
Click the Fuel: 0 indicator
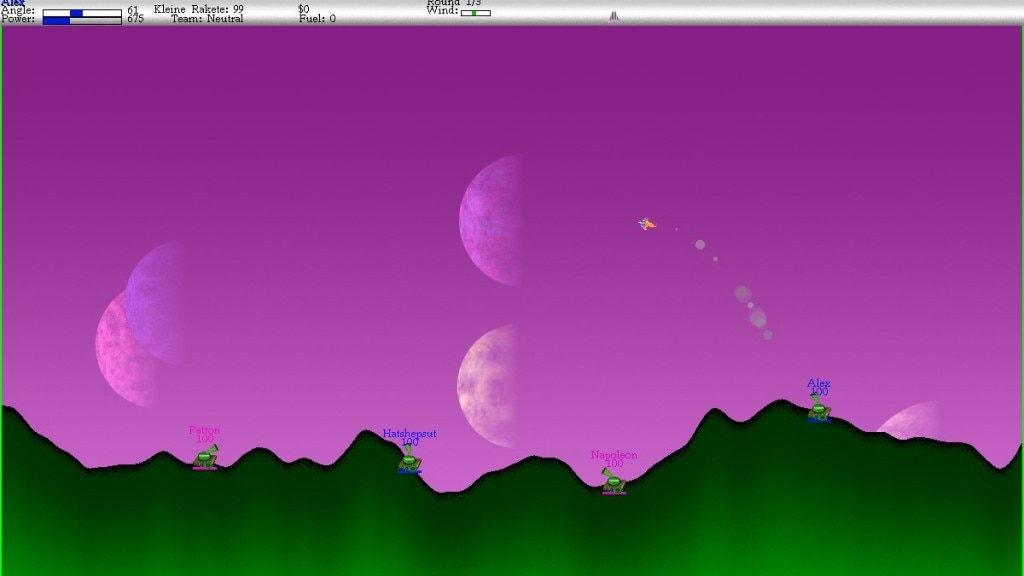coord(317,19)
